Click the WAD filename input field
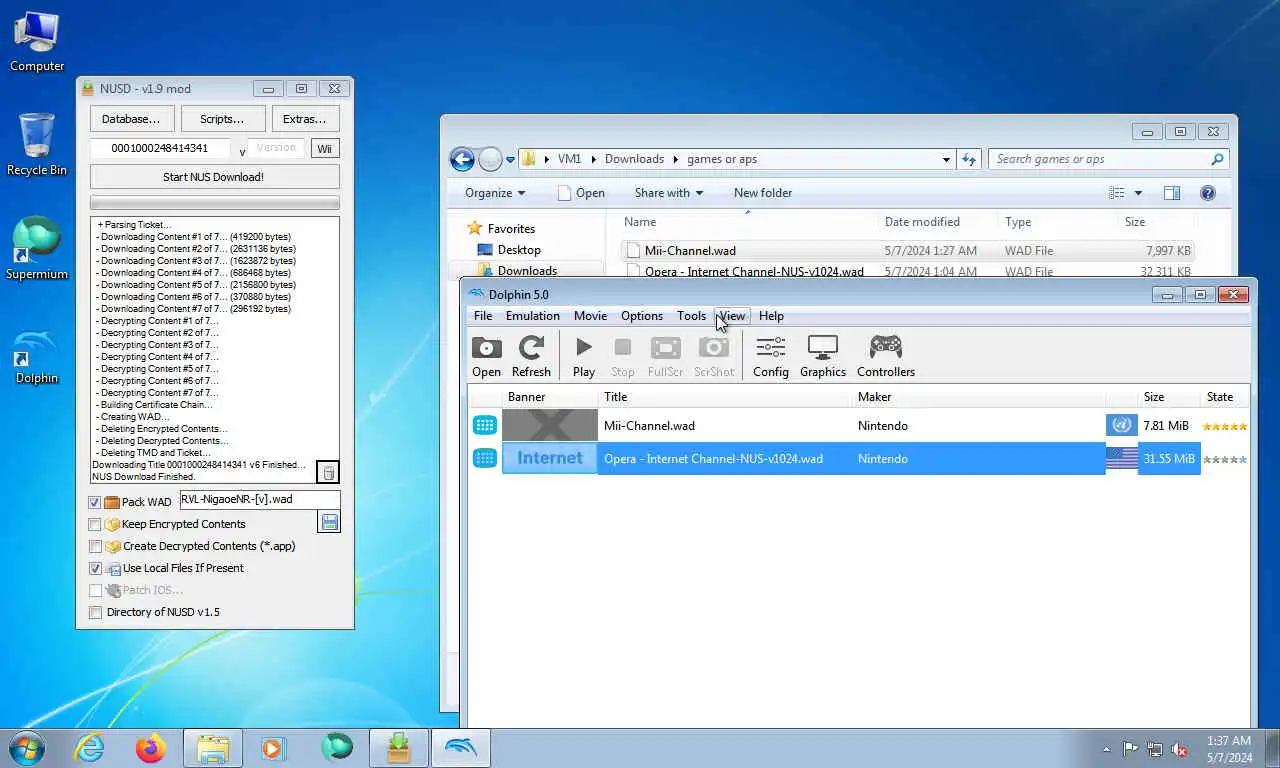The width and height of the screenshot is (1280, 768). 260,499
